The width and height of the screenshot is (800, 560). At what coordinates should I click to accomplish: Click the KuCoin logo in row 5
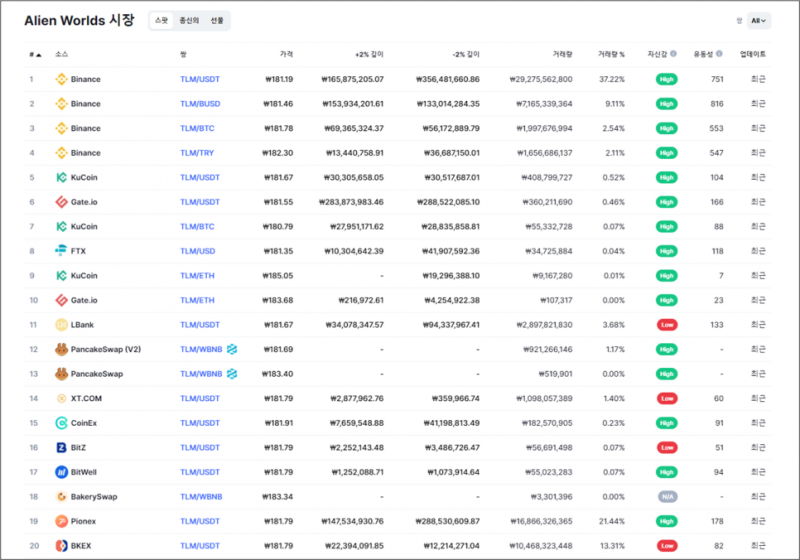[x=61, y=177]
